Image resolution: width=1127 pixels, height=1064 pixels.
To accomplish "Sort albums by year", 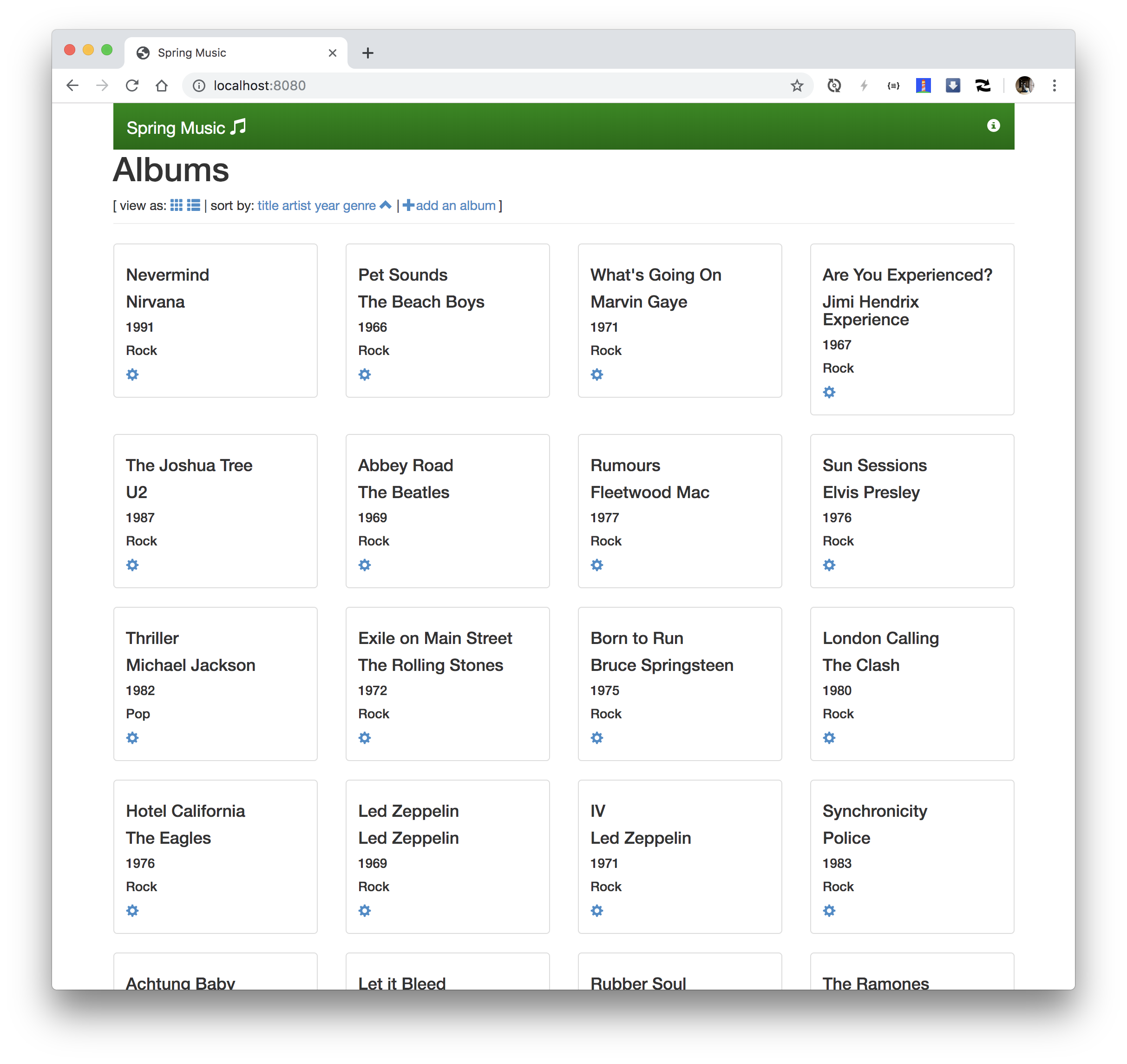I will click(327, 206).
